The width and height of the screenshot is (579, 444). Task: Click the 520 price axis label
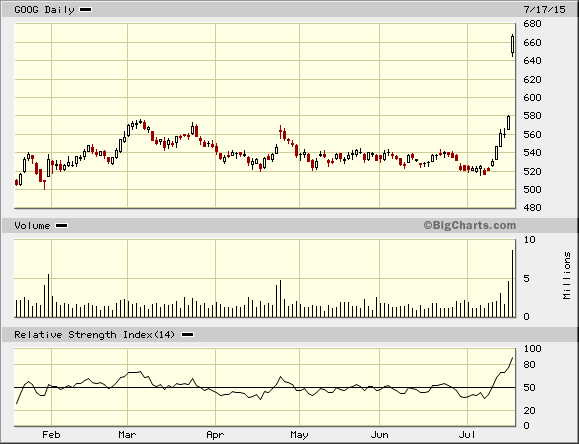pos(532,171)
